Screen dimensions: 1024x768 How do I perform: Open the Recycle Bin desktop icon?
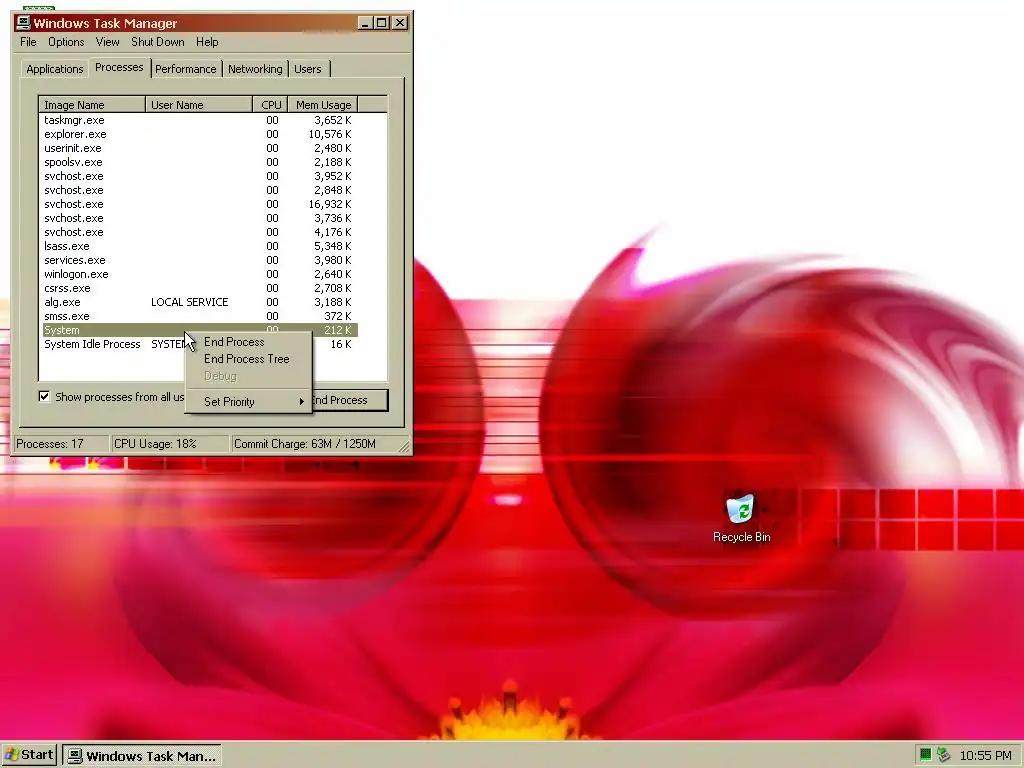[741, 519]
